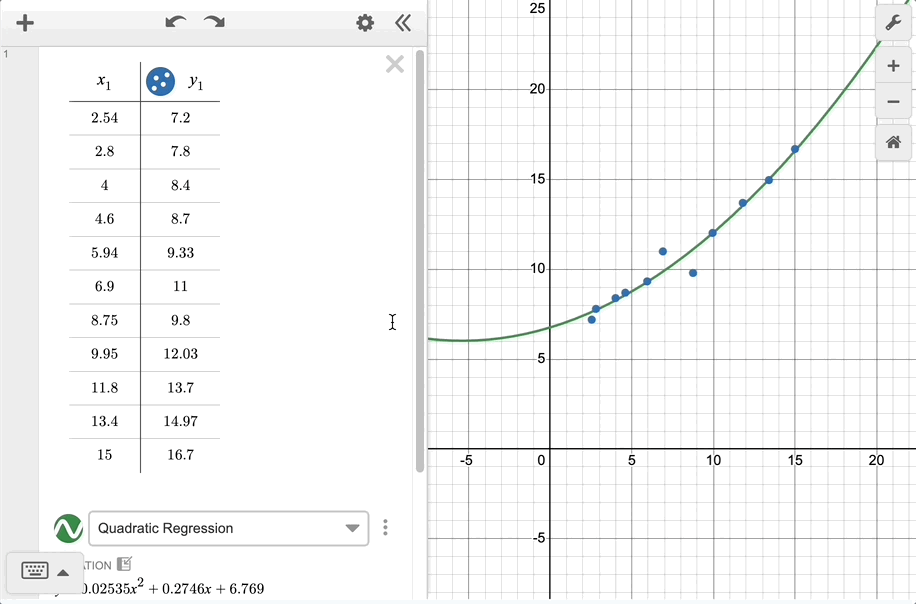Export the regression equation to expression list
The width and height of the screenshot is (916, 604).
(124, 564)
